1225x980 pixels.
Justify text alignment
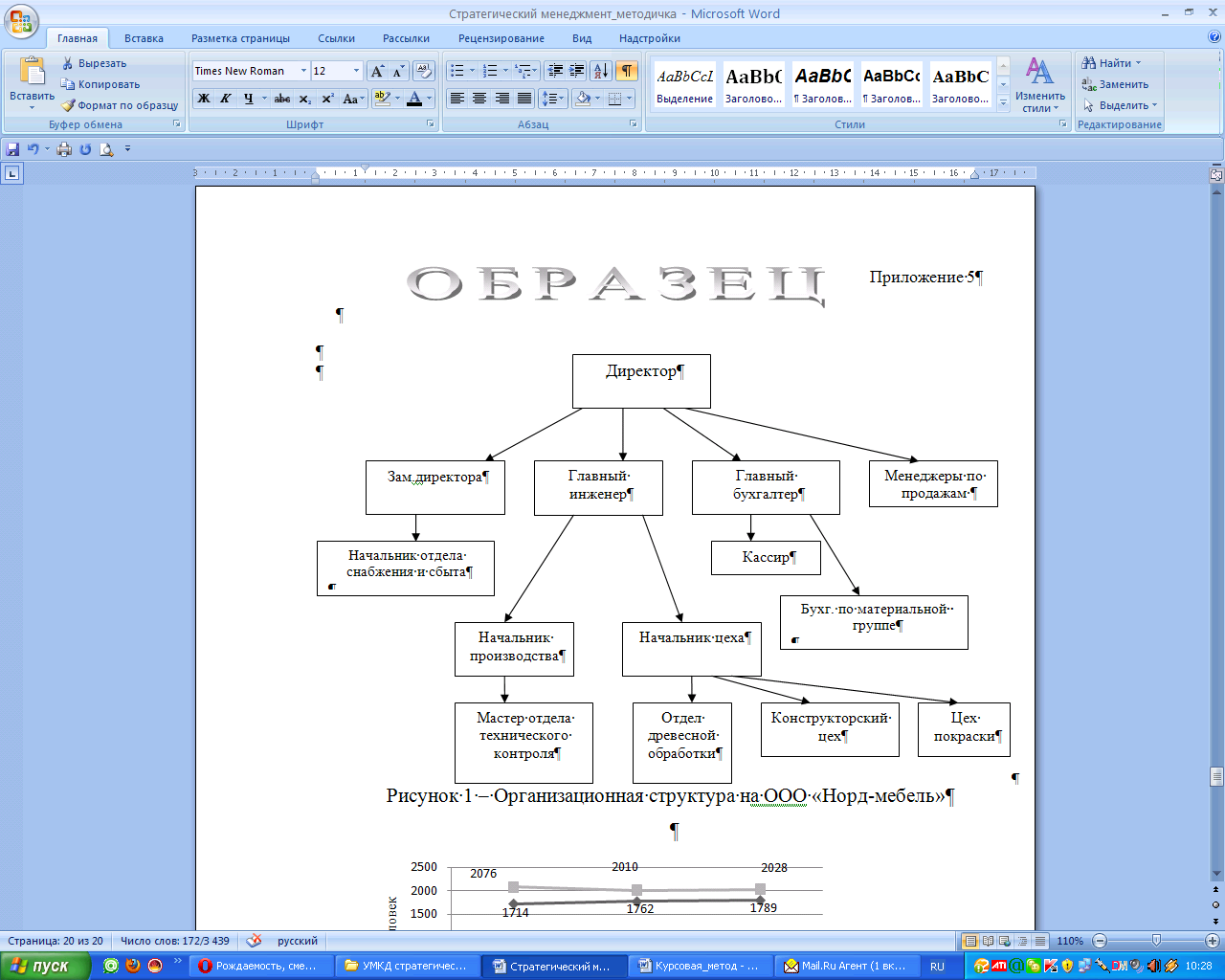tap(524, 99)
